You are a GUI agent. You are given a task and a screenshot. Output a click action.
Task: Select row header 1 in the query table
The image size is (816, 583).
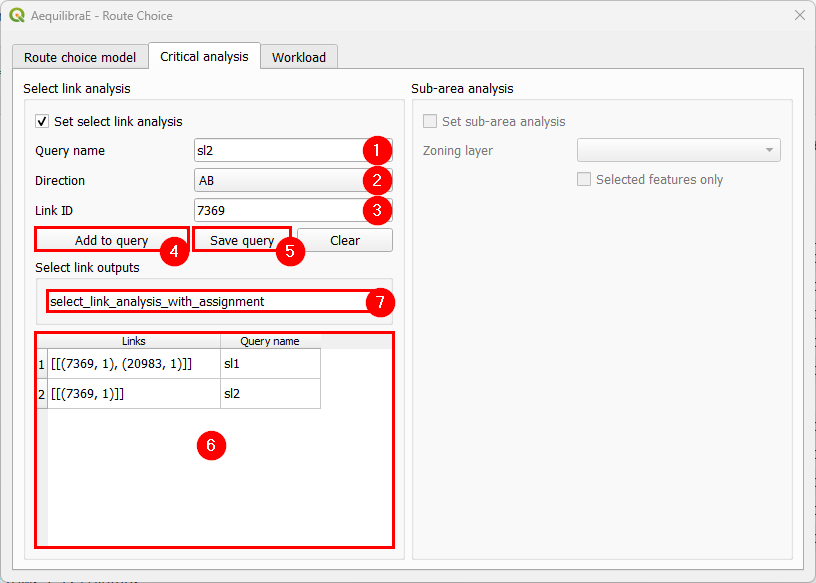click(42, 364)
